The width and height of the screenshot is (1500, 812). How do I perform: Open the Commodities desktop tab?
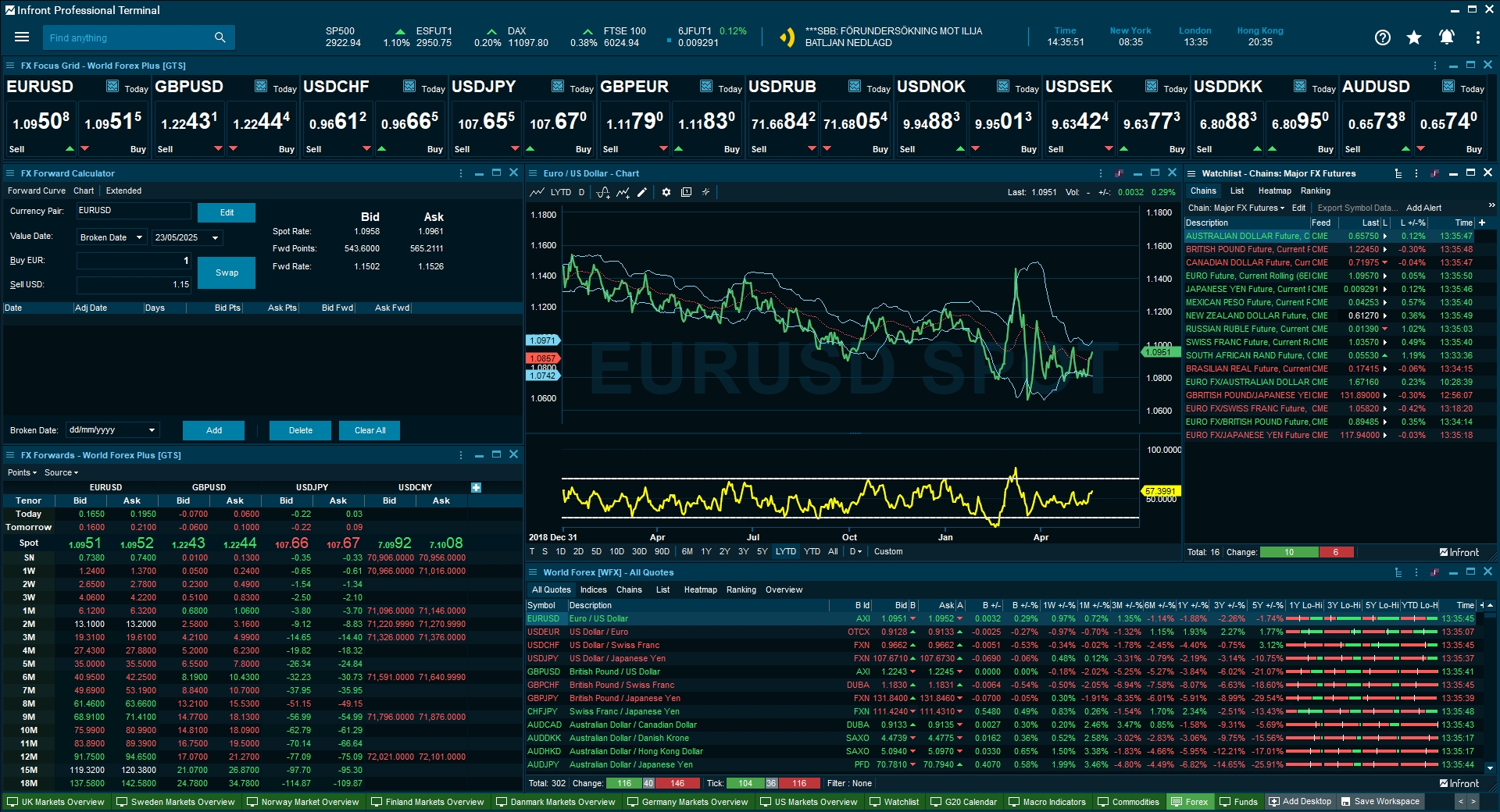(x=1128, y=802)
